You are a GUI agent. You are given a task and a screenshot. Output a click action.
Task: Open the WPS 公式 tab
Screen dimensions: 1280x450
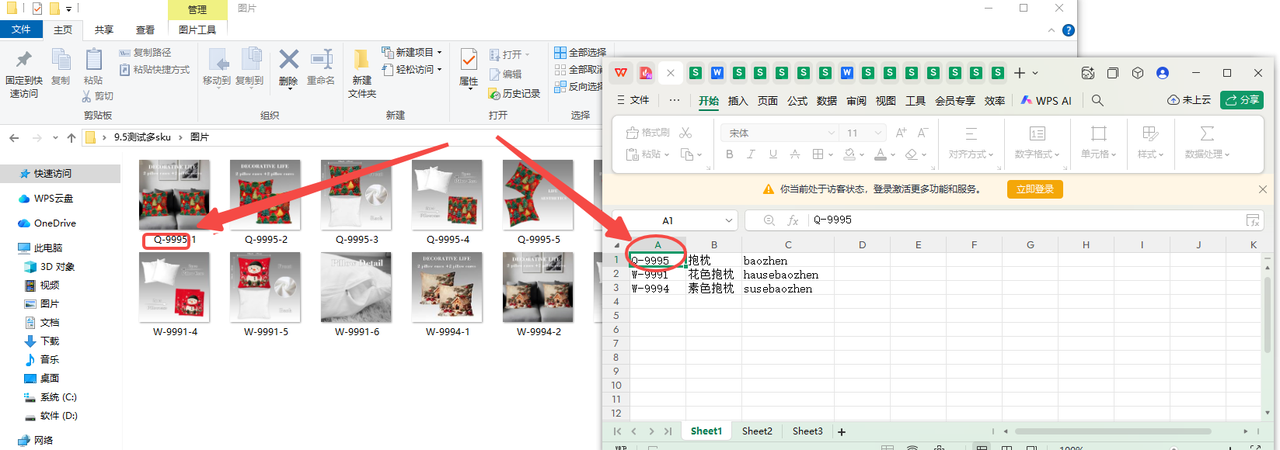tap(797, 100)
